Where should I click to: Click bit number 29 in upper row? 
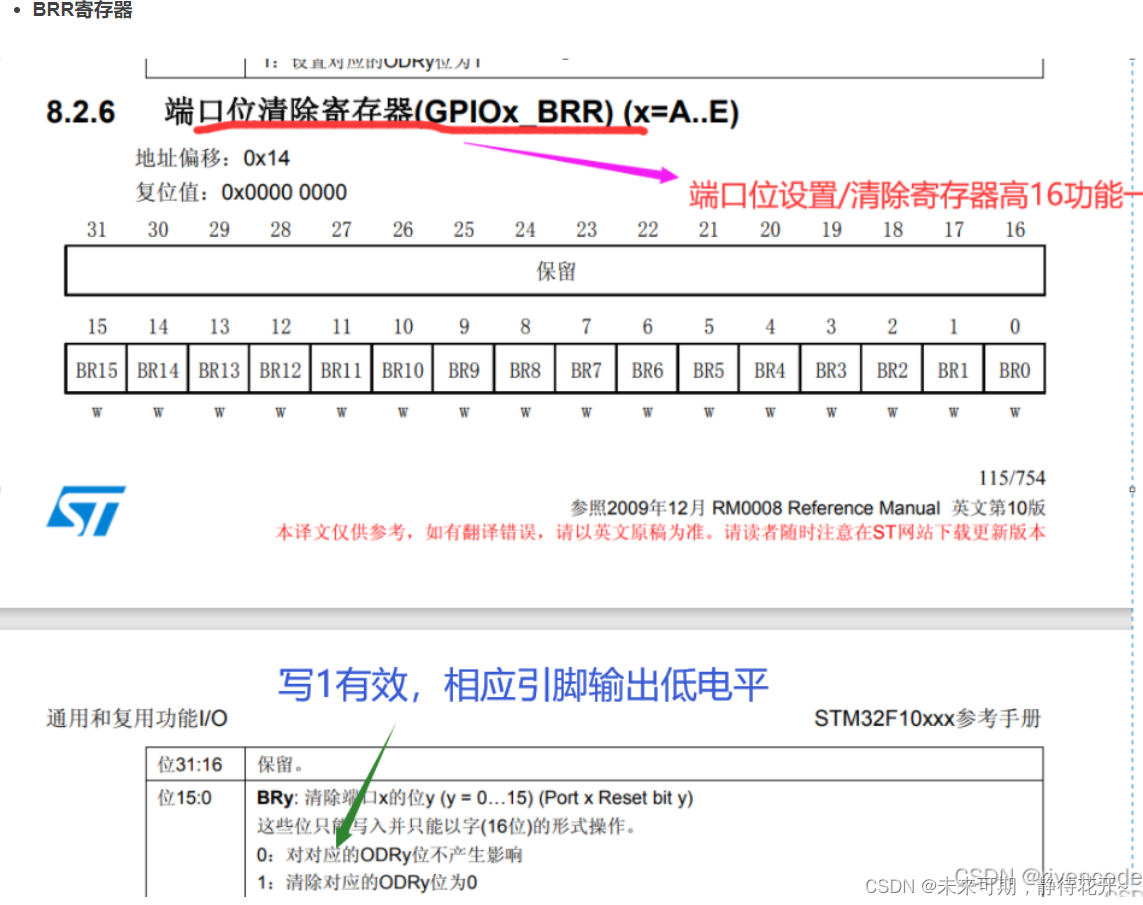(x=219, y=230)
